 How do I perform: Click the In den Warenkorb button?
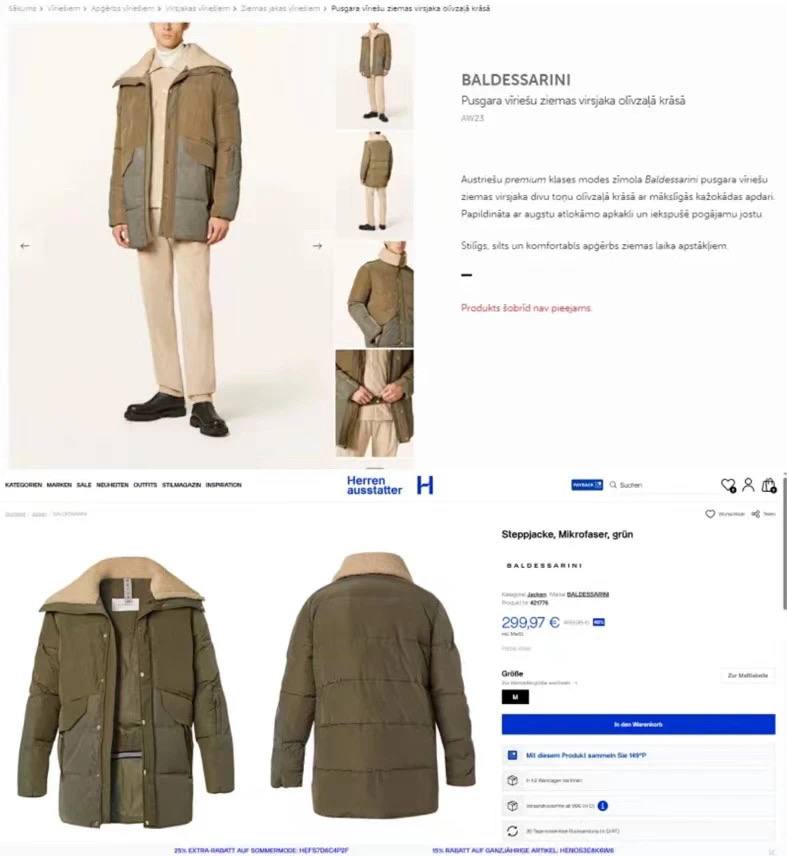pyautogui.click(x=639, y=724)
